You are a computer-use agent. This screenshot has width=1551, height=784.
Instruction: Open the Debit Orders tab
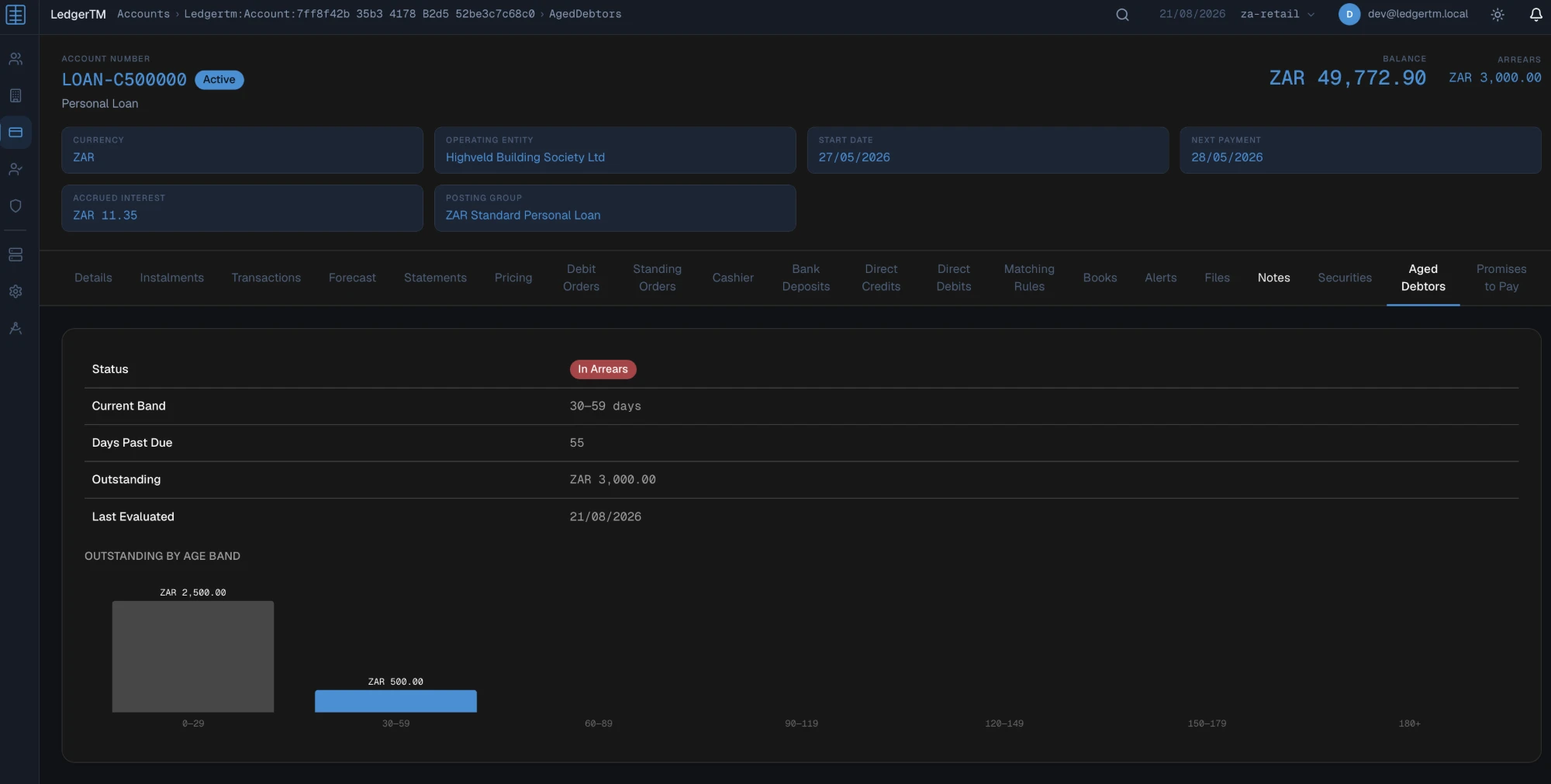pyautogui.click(x=581, y=278)
